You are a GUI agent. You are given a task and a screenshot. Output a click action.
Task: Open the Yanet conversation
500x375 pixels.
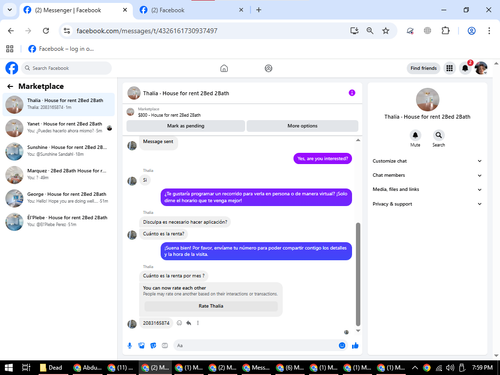[59, 128]
